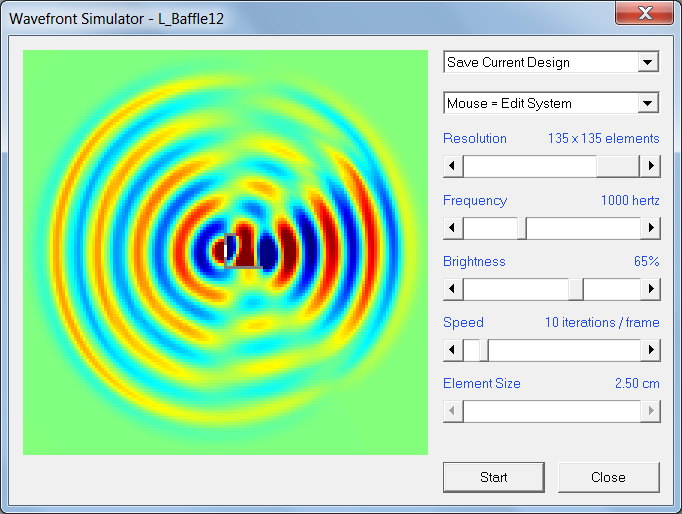Click the Brightness slider thumb
Image resolution: width=682 pixels, height=514 pixels.
tap(576, 289)
